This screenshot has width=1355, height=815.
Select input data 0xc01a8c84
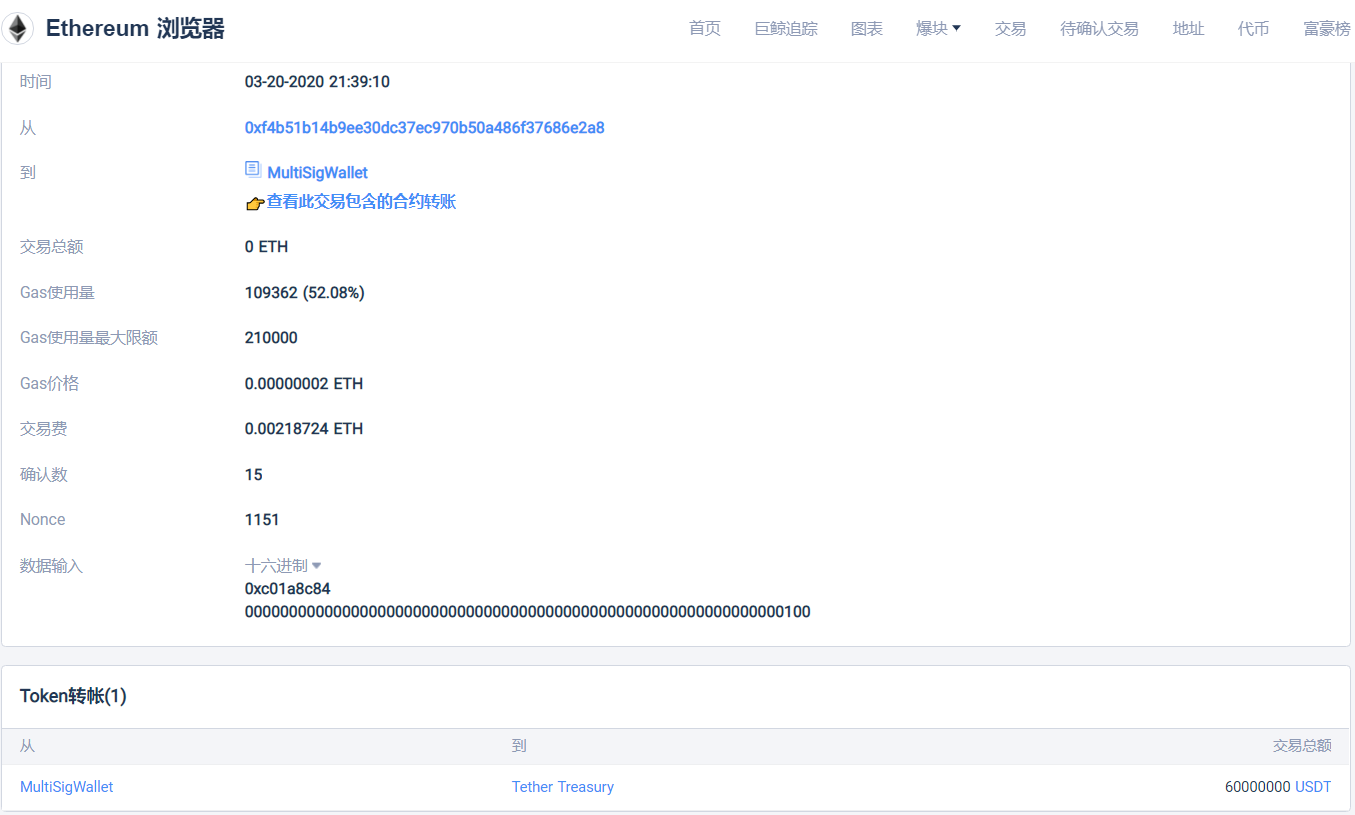(x=288, y=589)
